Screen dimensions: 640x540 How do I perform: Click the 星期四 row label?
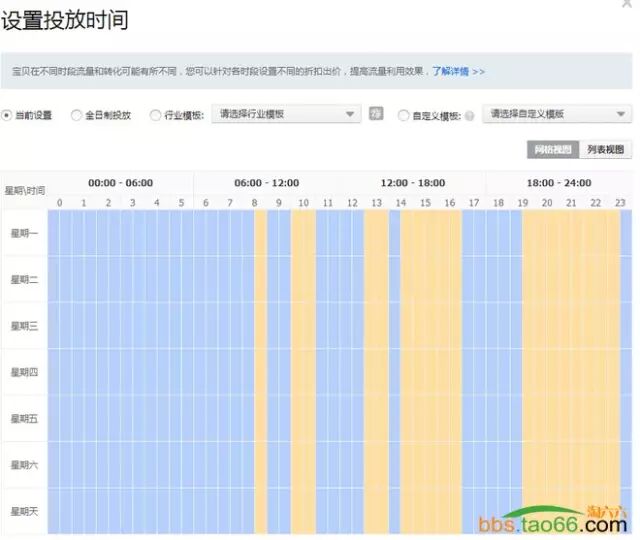(x=24, y=372)
